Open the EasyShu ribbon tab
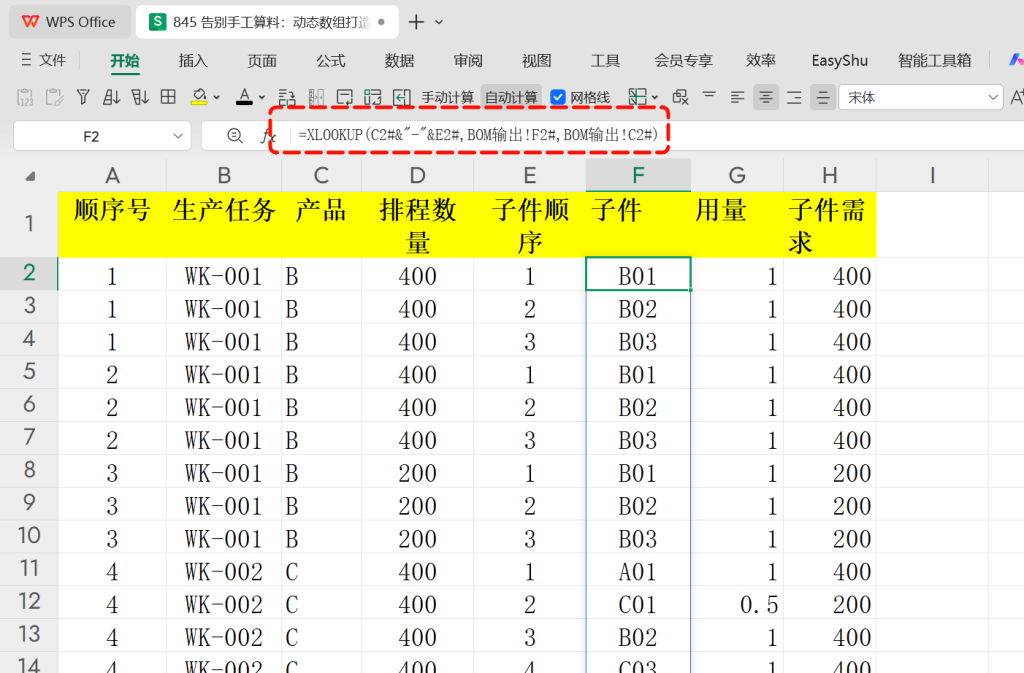The image size is (1024, 673). [x=840, y=61]
